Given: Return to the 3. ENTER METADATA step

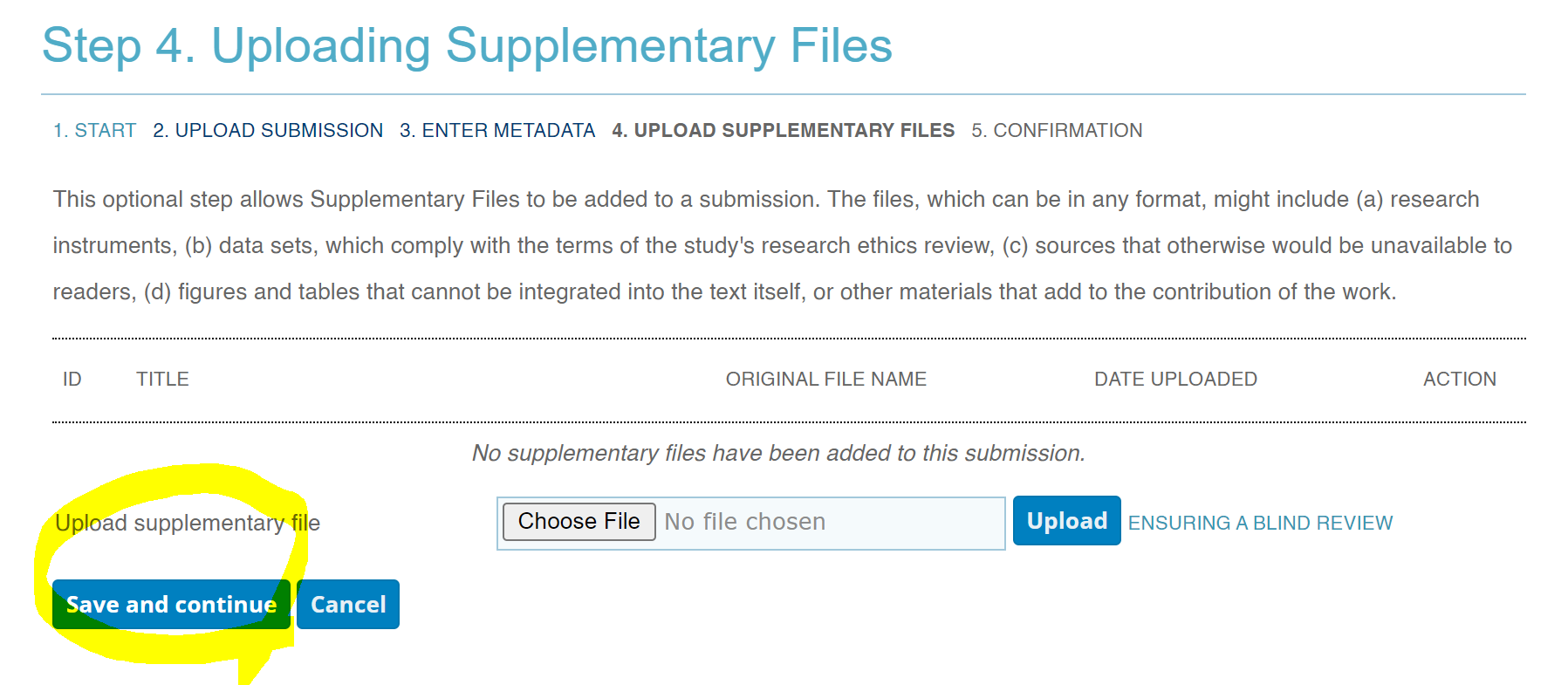Looking at the screenshot, I should (x=497, y=131).
